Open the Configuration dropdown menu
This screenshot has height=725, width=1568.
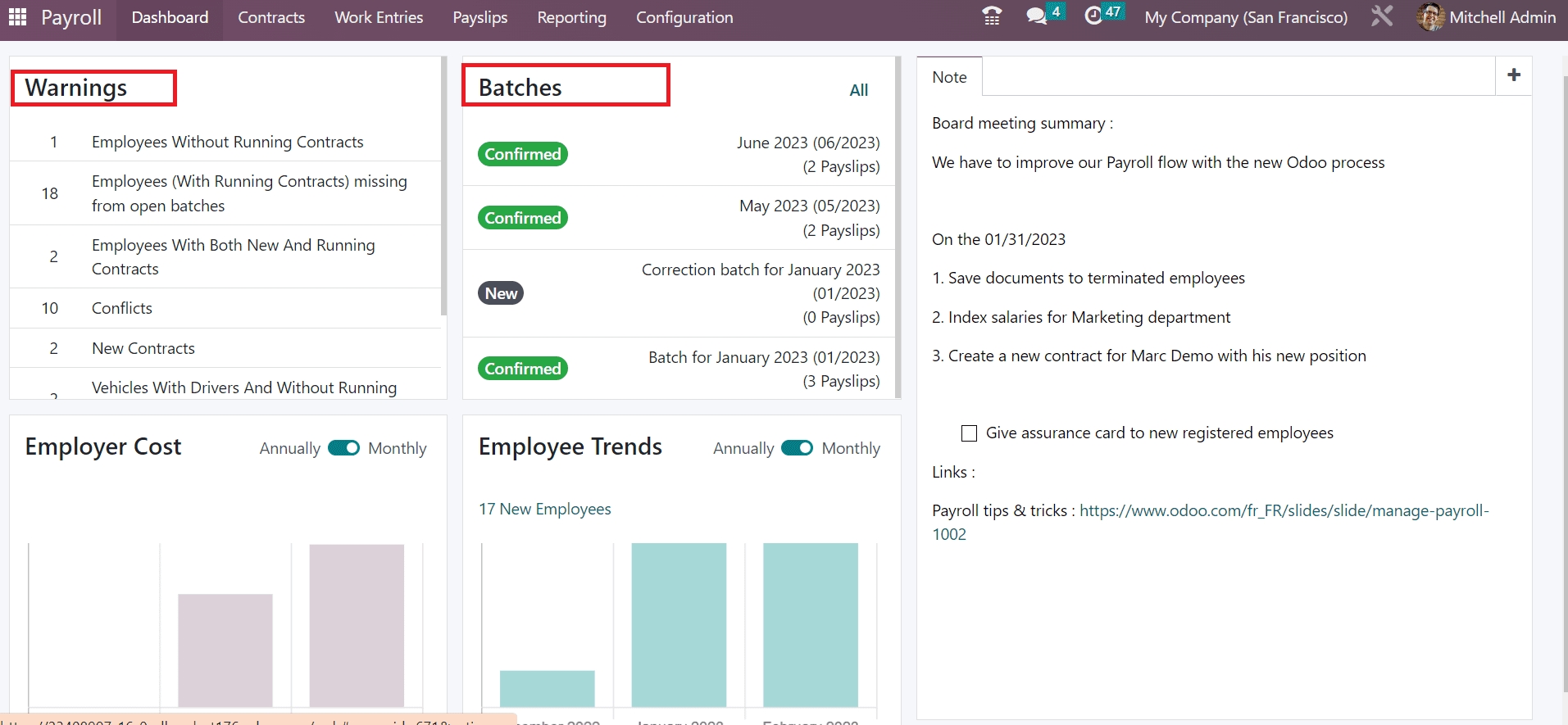point(684,17)
